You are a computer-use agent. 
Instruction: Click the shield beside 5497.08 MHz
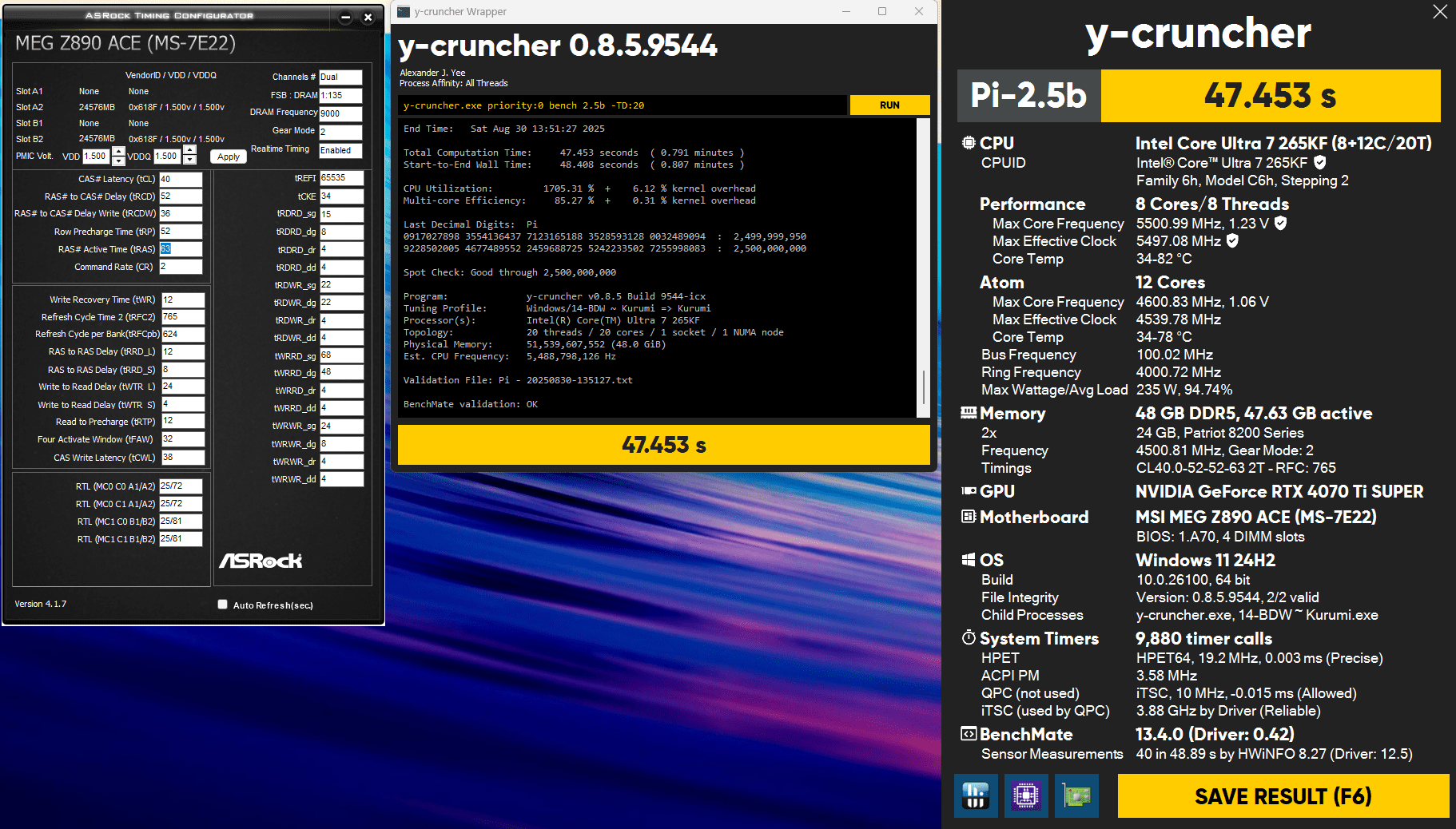(1232, 240)
